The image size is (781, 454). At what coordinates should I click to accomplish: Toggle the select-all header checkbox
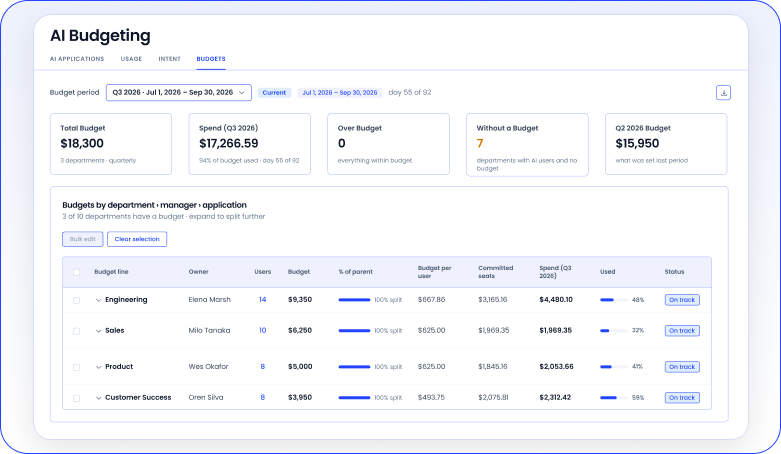[x=76, y=272]
